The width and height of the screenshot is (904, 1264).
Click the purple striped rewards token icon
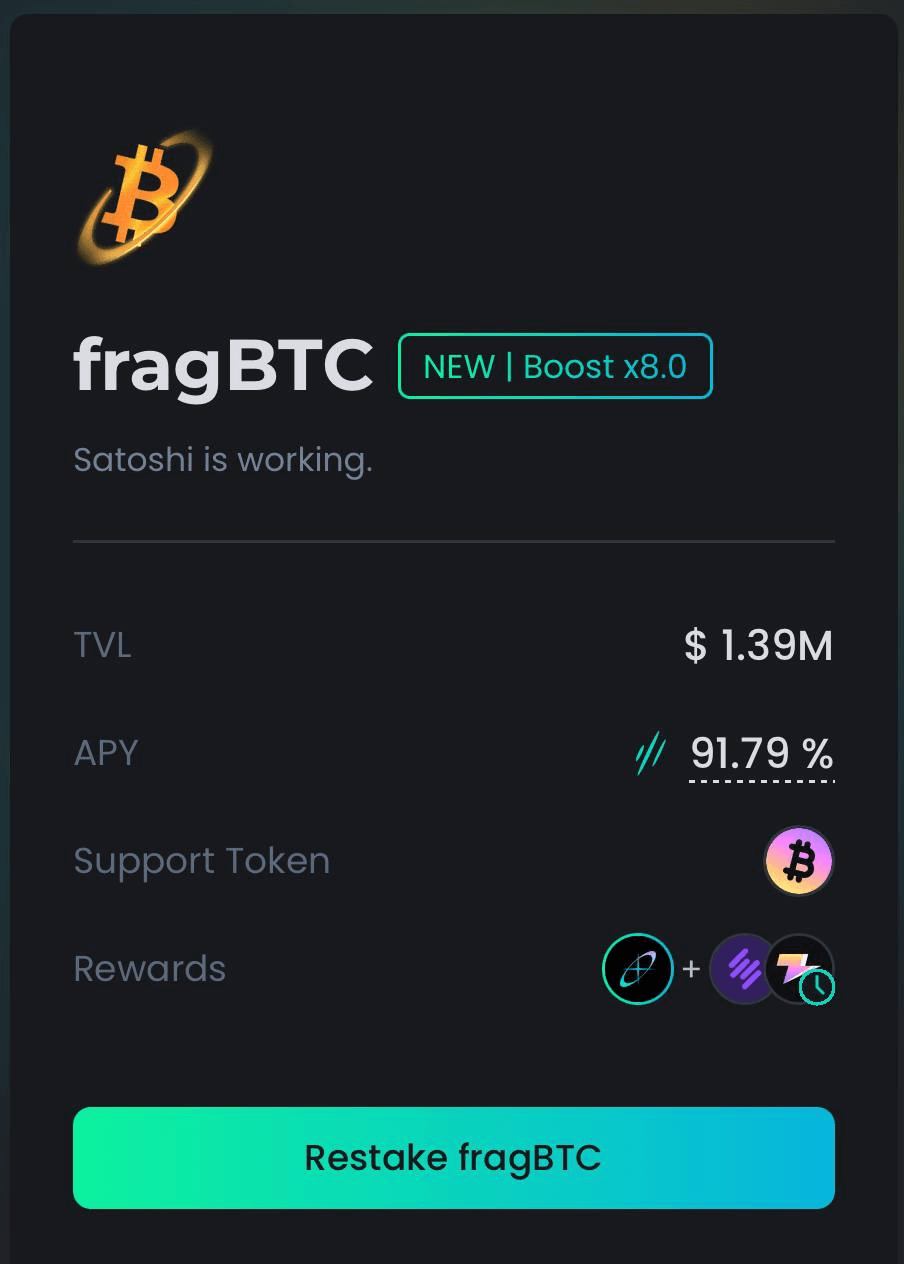(742, 968)
